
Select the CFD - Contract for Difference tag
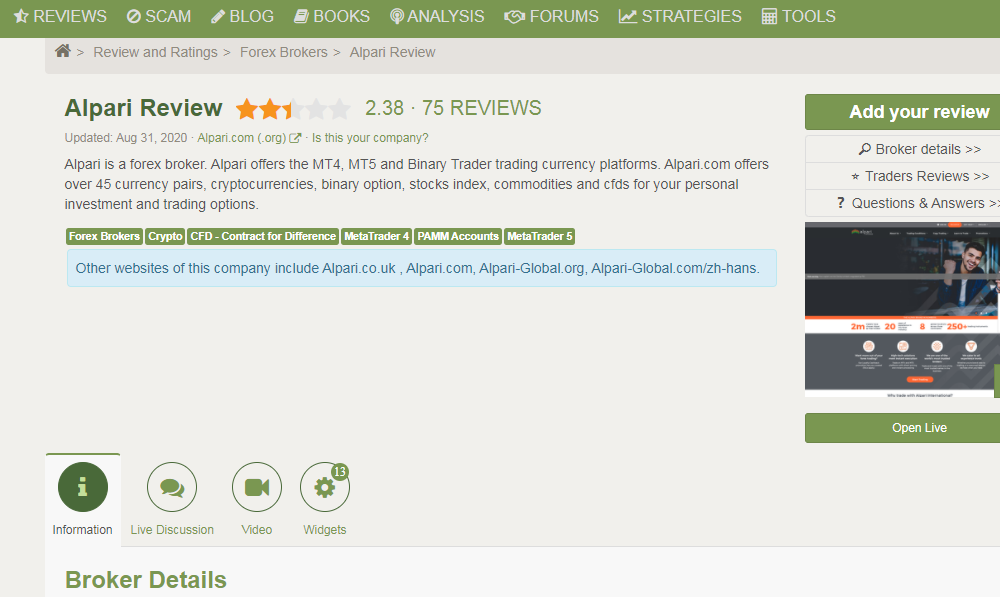click(263, 236)
